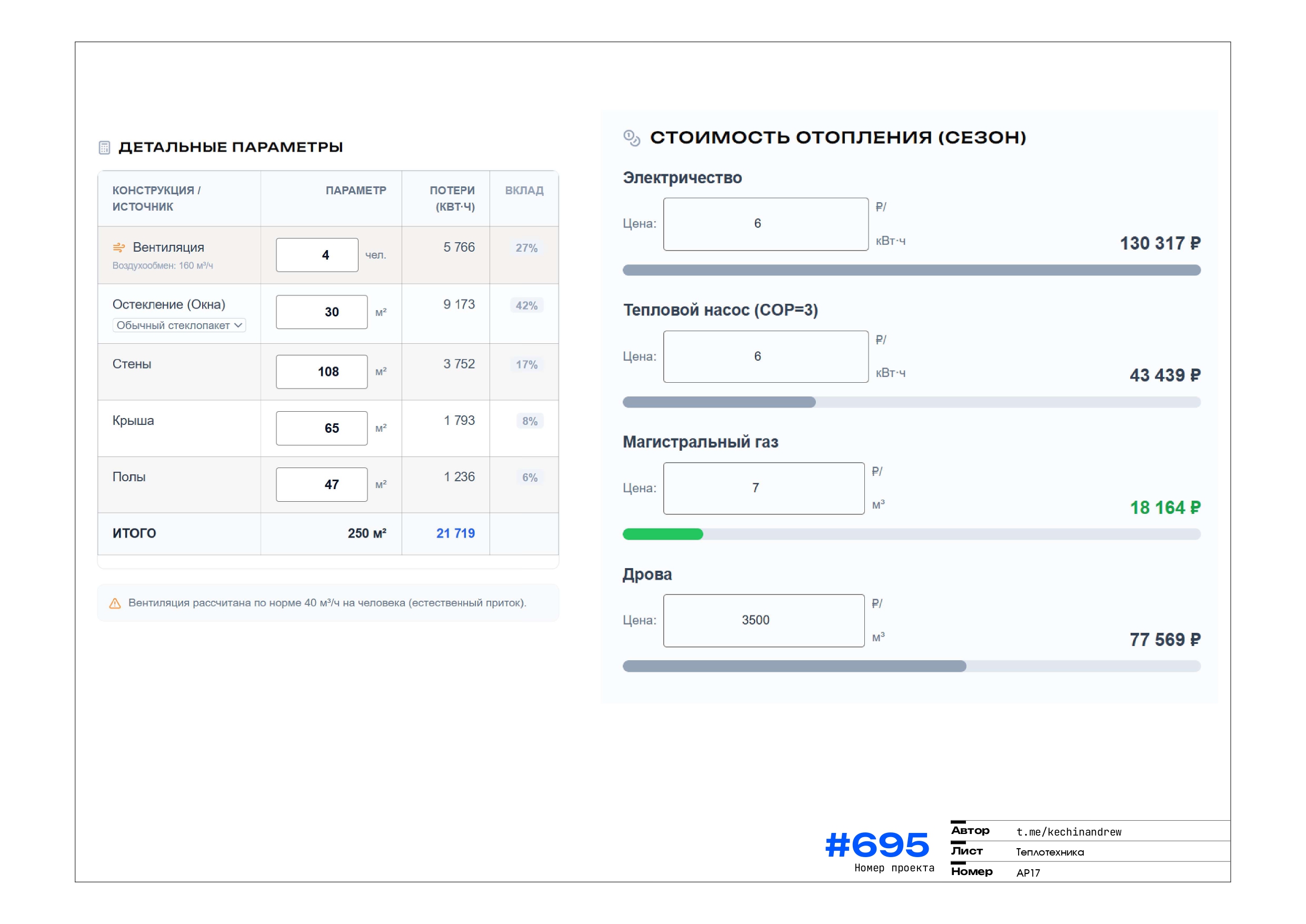Open the t.me/kechinandrew author link
The height and width of the screenshot is (924, 1306).
1068,832
